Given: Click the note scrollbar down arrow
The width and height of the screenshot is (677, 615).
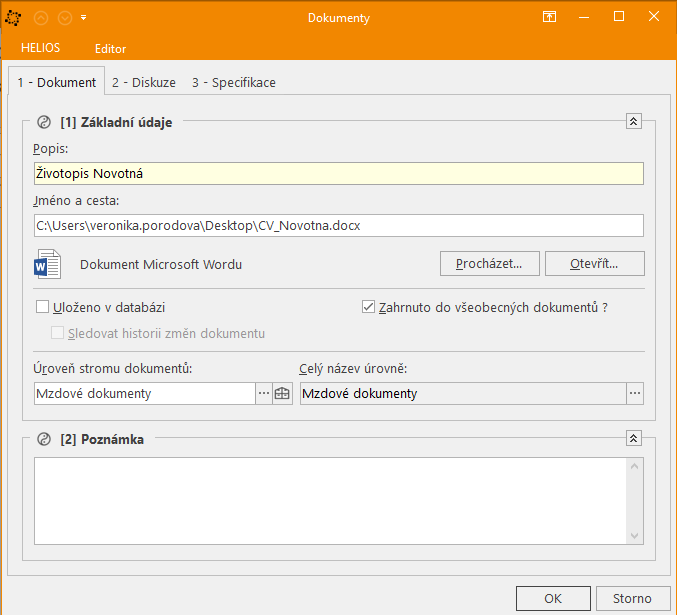Looking at the screenshot, I should pyautogui.click(x=634, y=536).
